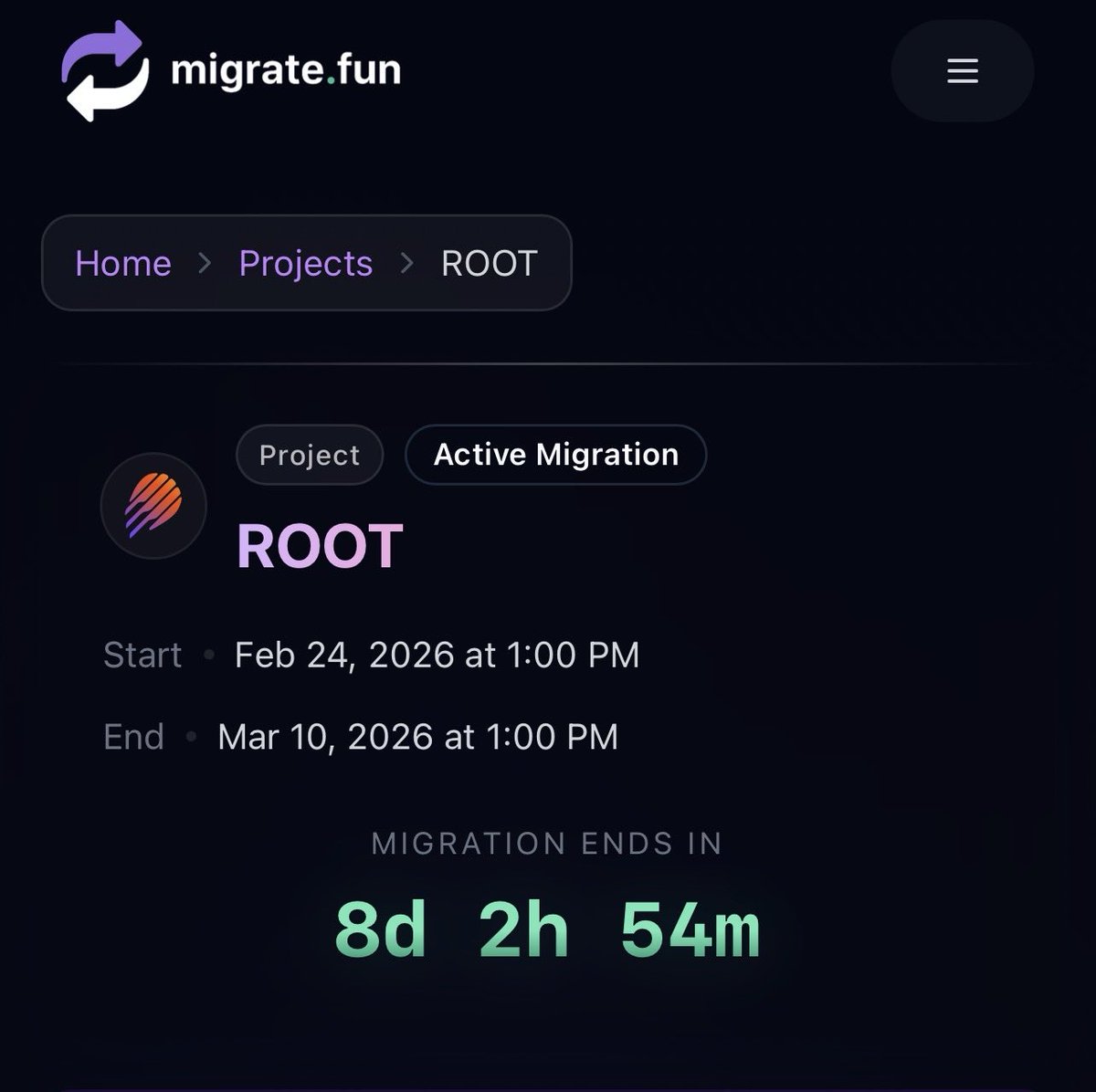Click the Start date Feb 24, 2026
1096x1092 pixels.
[x=437, y=655]
